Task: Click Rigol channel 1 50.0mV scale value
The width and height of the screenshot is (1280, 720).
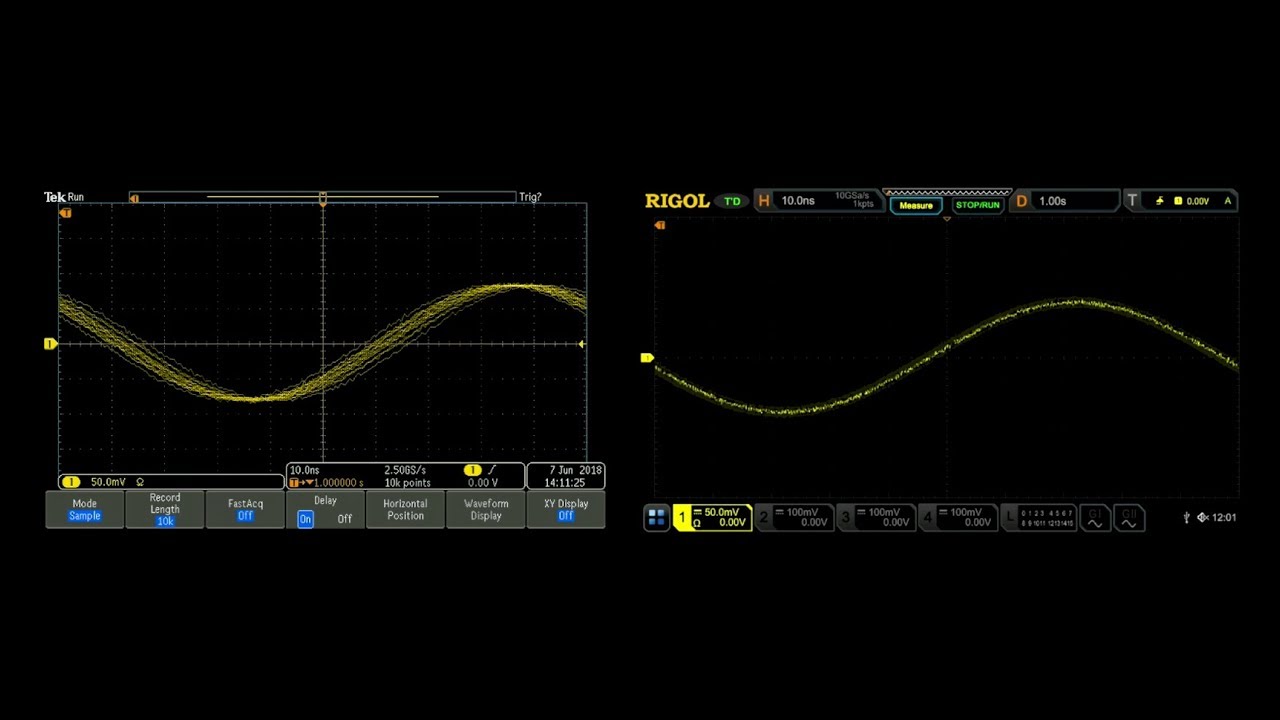Action: 722,512
